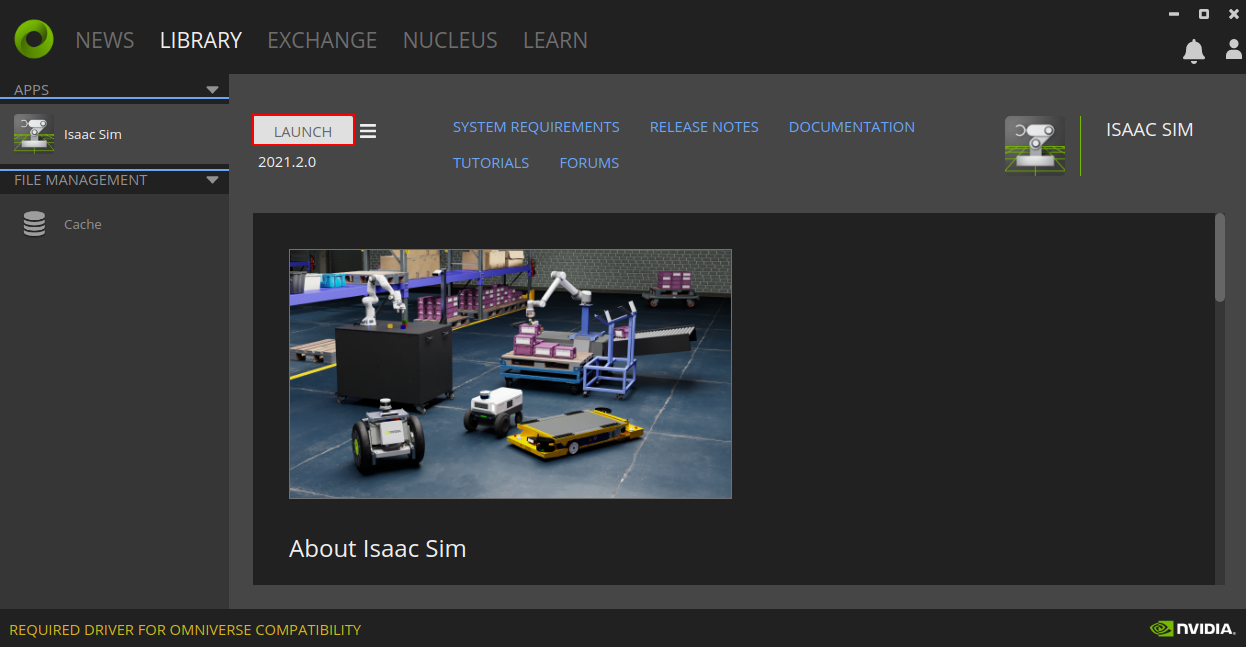This screenshot has height=647, width=1246.
Task: Open the hamburger menu beside Launch
Action: coord(368,131)
